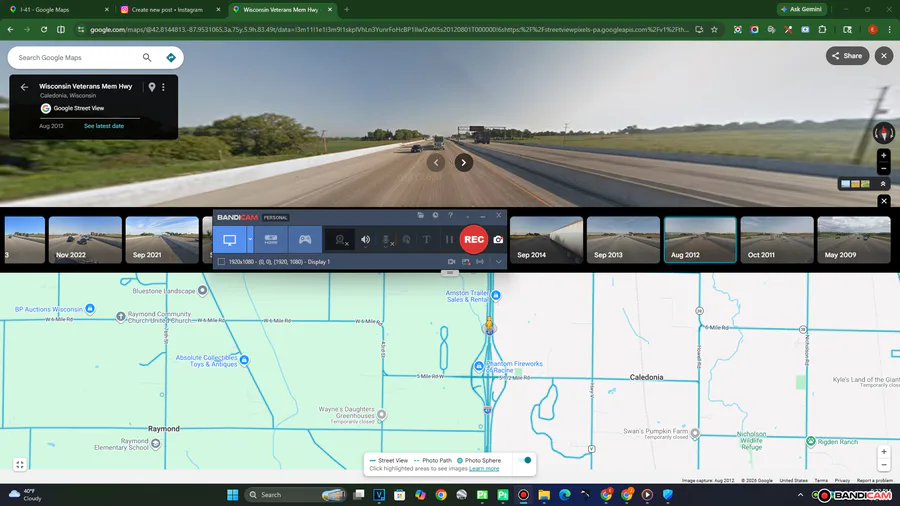Open directions icon in Maps search box
Image resolution: width=900 pixels, height=506 pixels.
click(170, 57)
